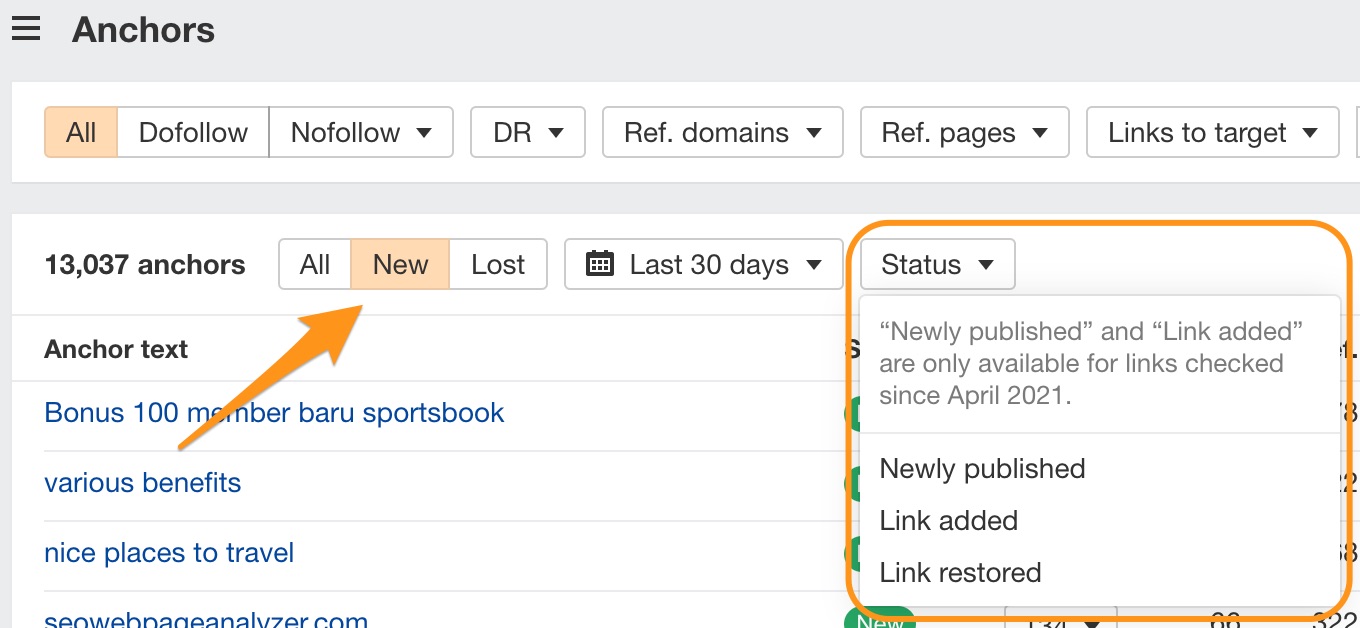This screenshot has width=1360, height=628.
Task: Collapse the Status dropdown
Action: (x=937, y=264)
